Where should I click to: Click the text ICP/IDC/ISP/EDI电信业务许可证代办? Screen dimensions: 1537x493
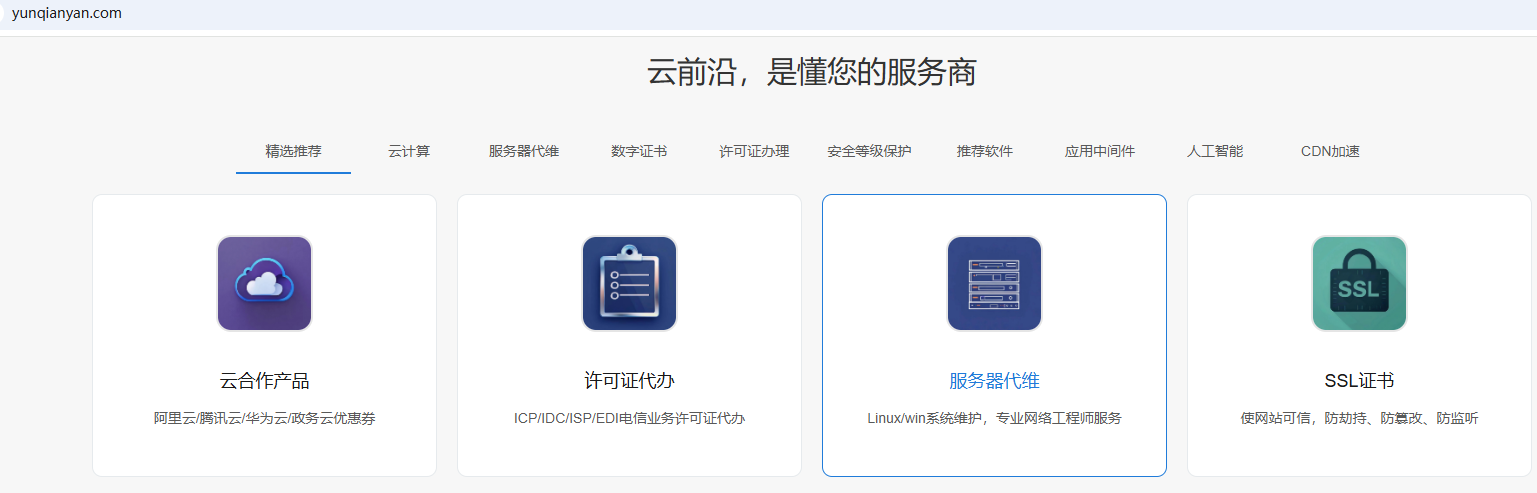coord(629,418)
